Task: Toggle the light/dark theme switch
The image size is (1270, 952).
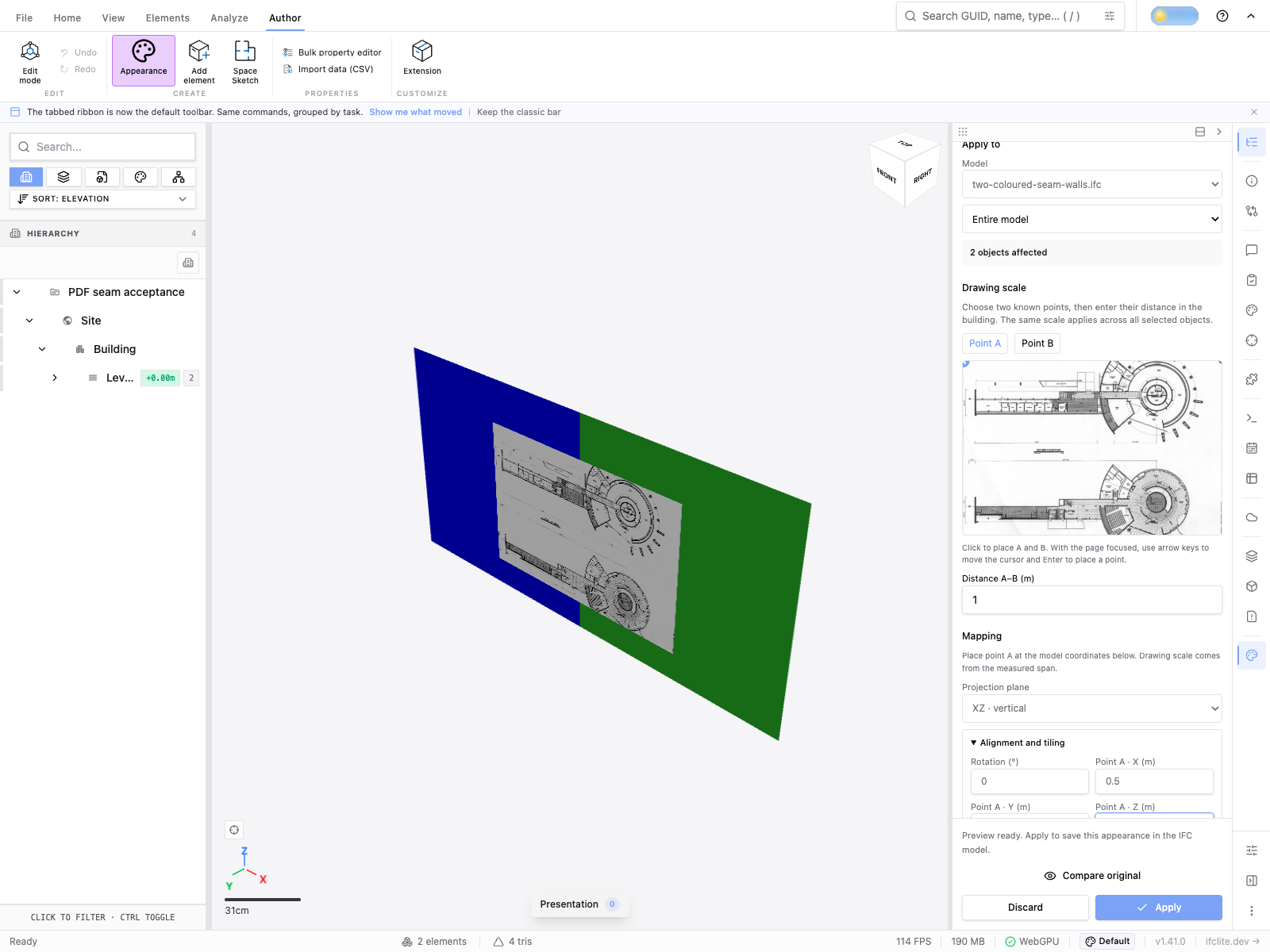Action: (x=1175, y=16)
